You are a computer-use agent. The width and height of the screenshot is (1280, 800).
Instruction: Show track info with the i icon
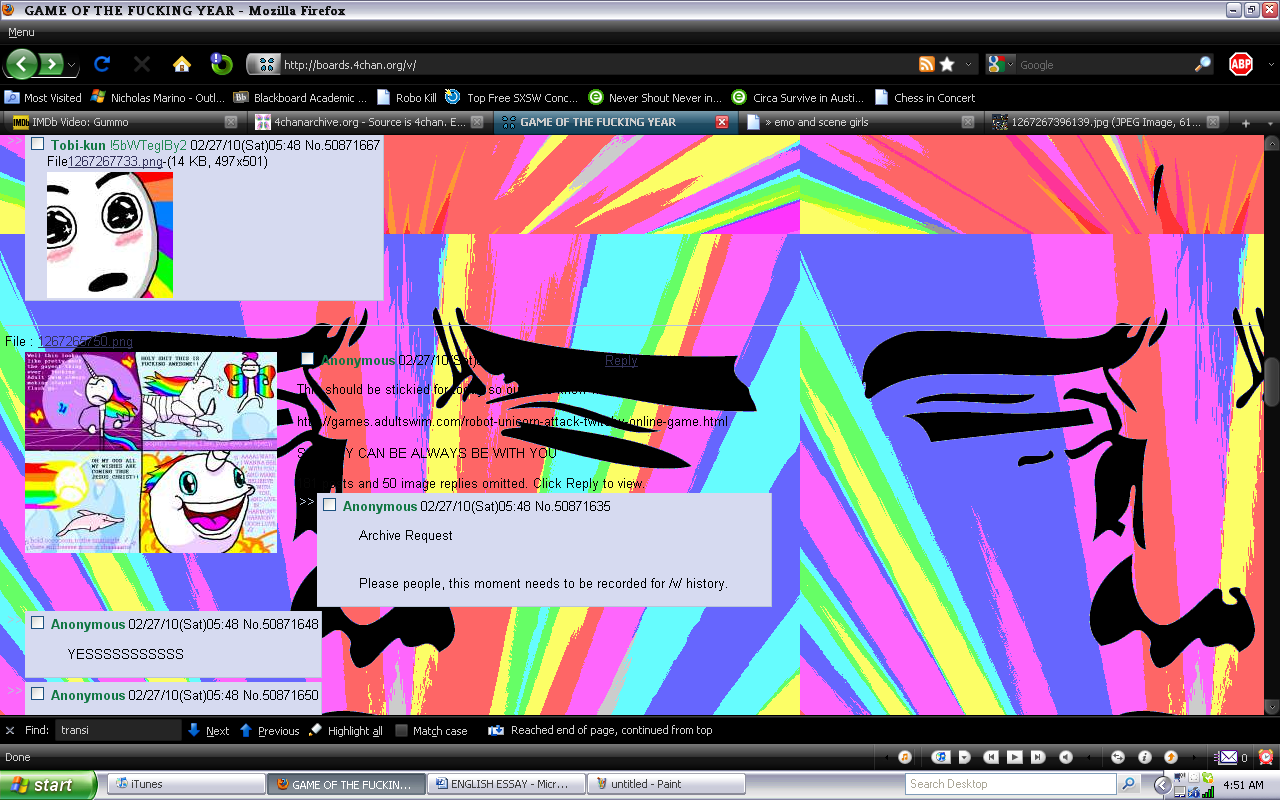1145,757
